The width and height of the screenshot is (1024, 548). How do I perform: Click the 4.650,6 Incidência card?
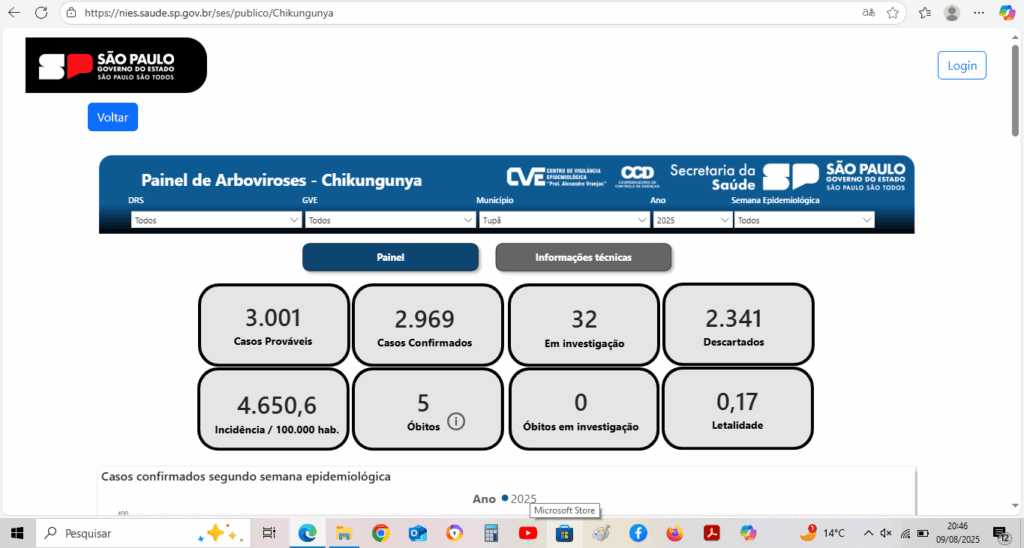pos(274,409)
